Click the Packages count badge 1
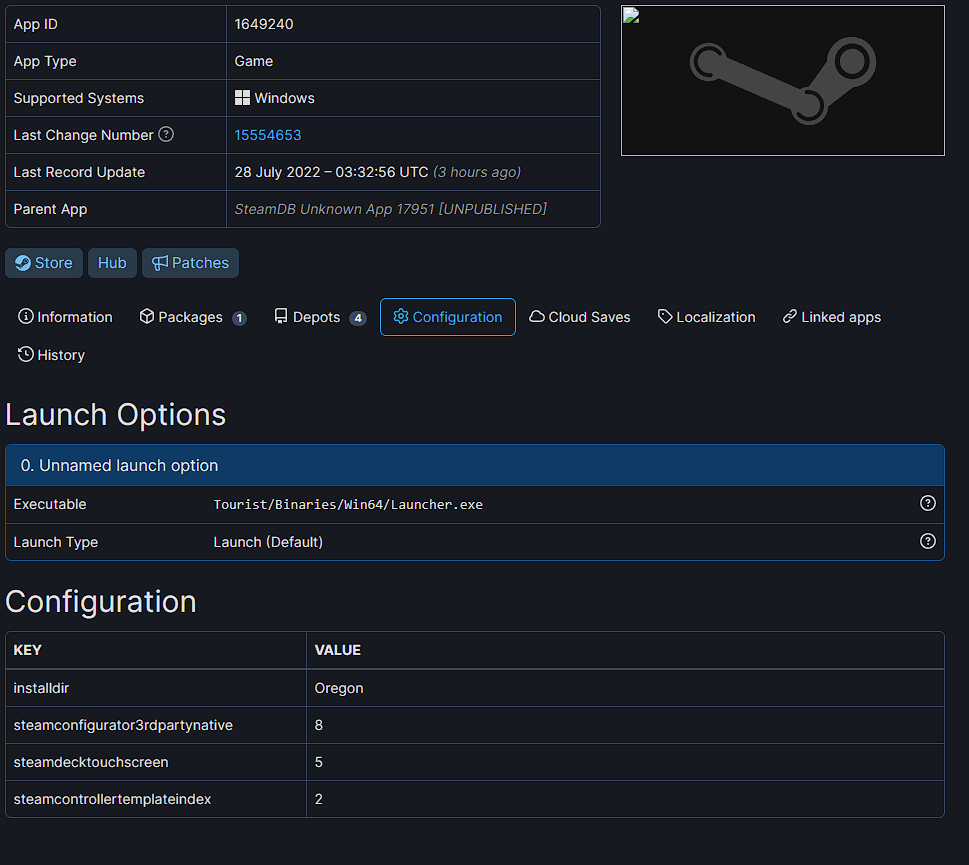The height and width of the screenshot is (865, 969). click(x=239, y=318)
